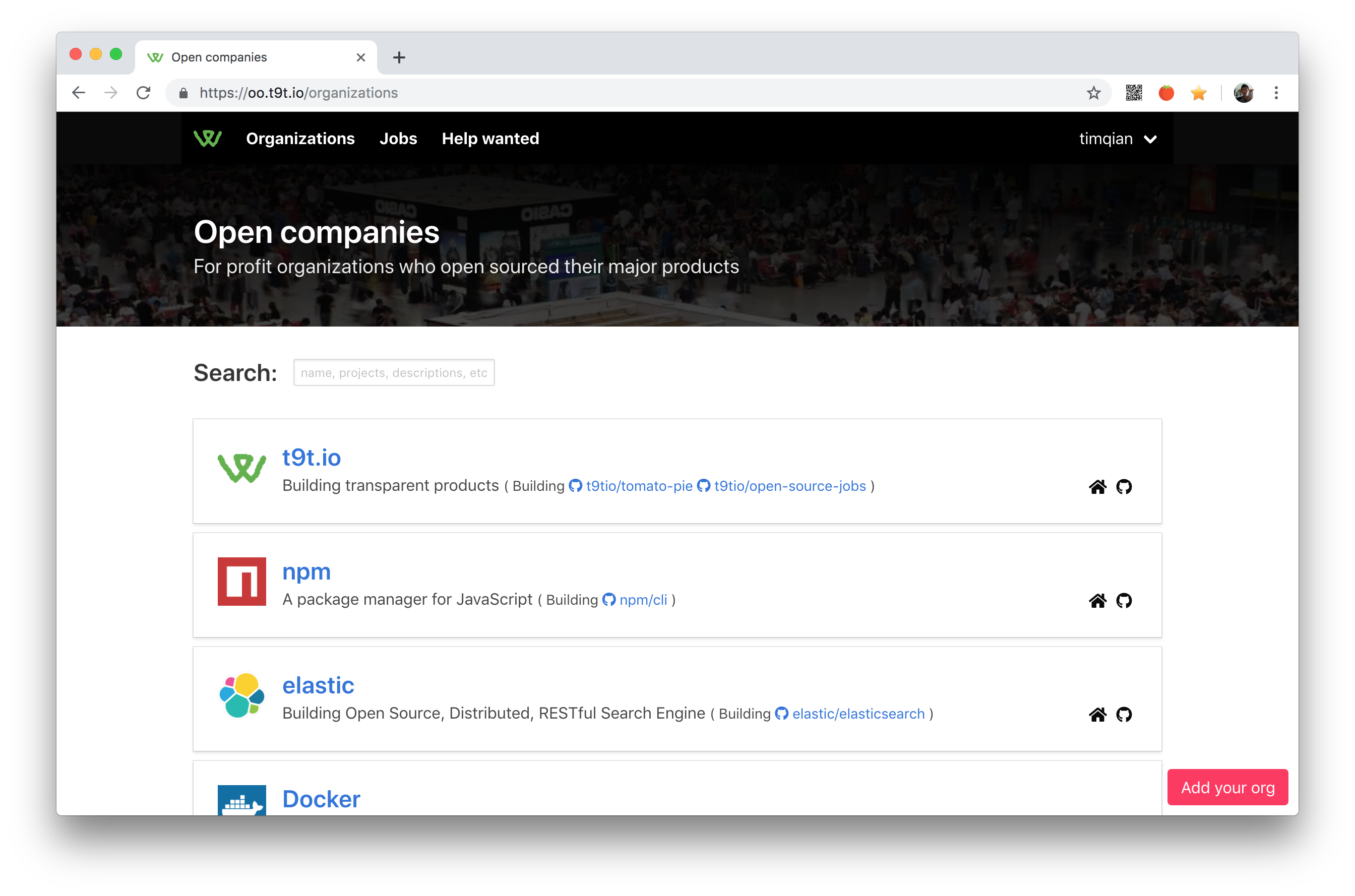
Task: Open t9t.io GitHub icon in card
Action: click(1124, 487)
